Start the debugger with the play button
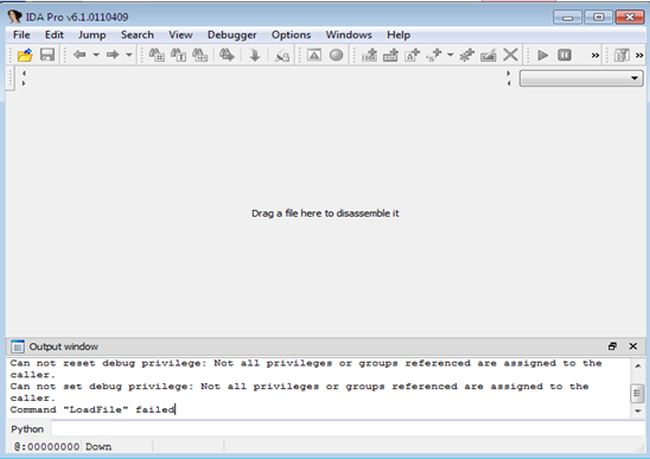Screen dimensions: 650x459 (x=542, y=55)
